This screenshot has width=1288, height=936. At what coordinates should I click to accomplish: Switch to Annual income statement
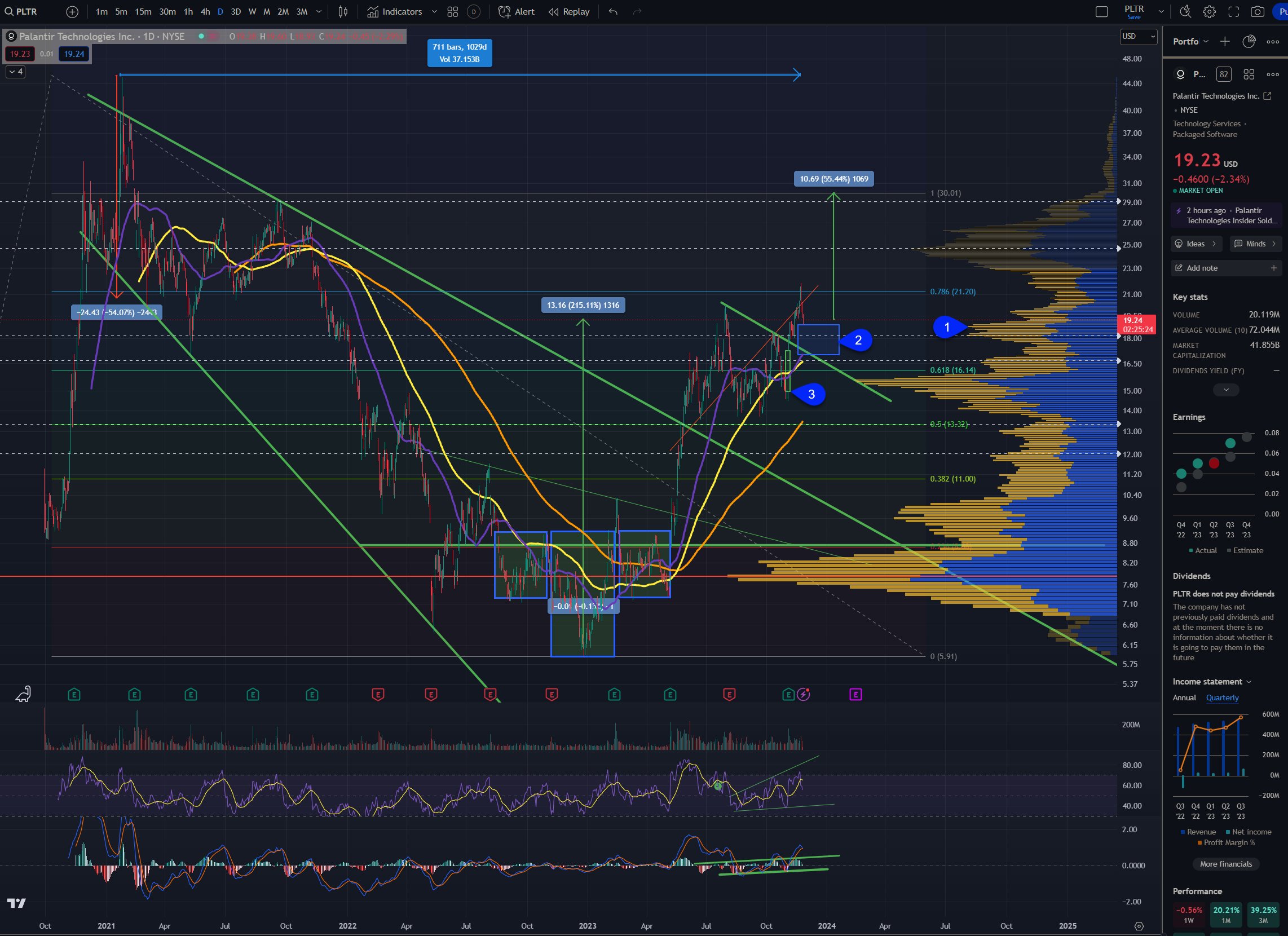pos(1184,697)
